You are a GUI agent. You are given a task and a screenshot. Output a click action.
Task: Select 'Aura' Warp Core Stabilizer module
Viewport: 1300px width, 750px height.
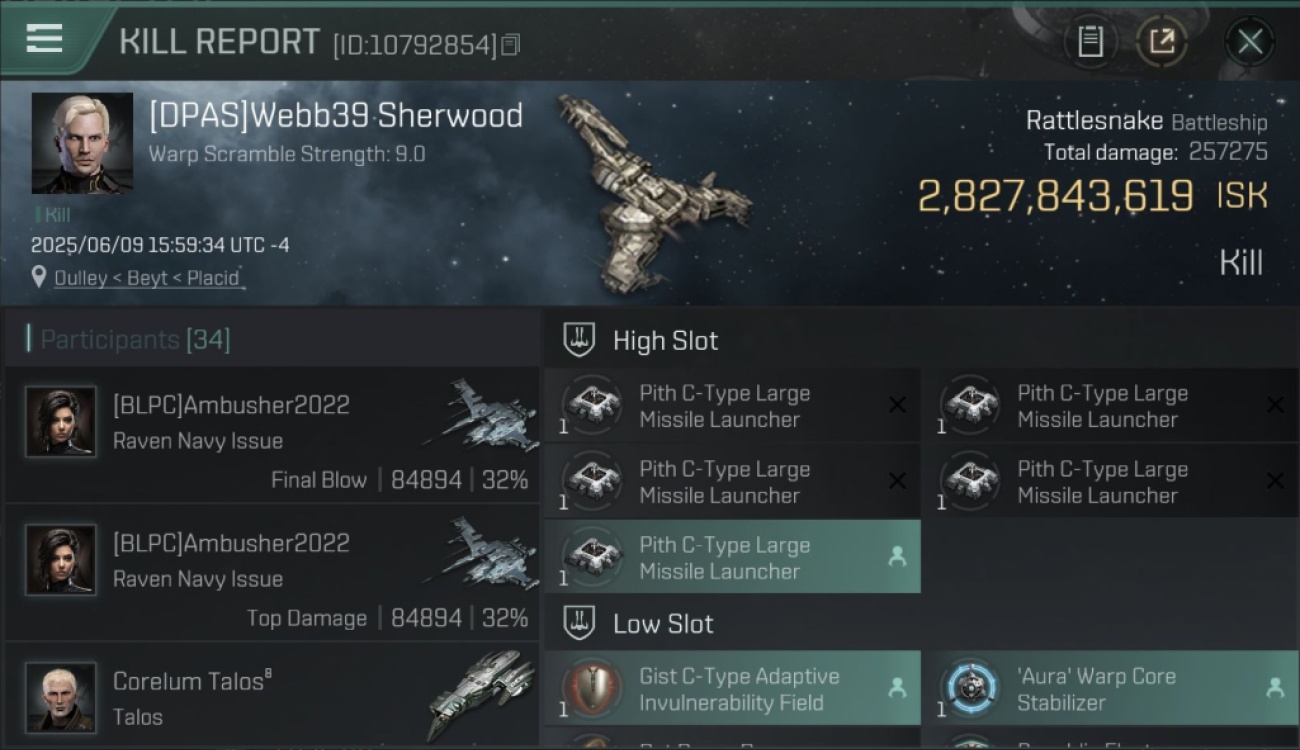coord(1111,688)
